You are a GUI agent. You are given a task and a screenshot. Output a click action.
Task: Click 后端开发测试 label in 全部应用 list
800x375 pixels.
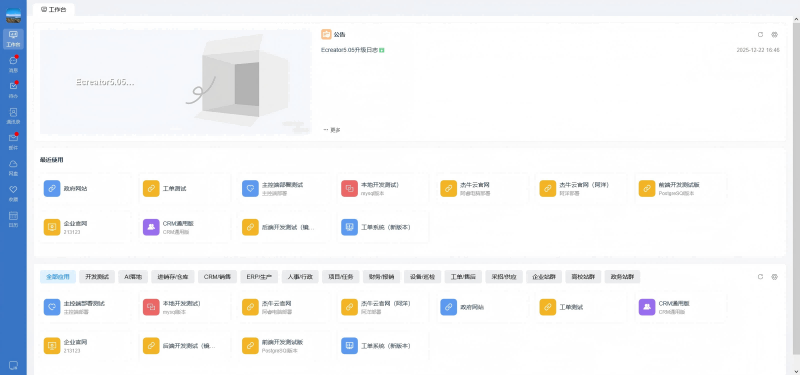click(x=189, y=346)
